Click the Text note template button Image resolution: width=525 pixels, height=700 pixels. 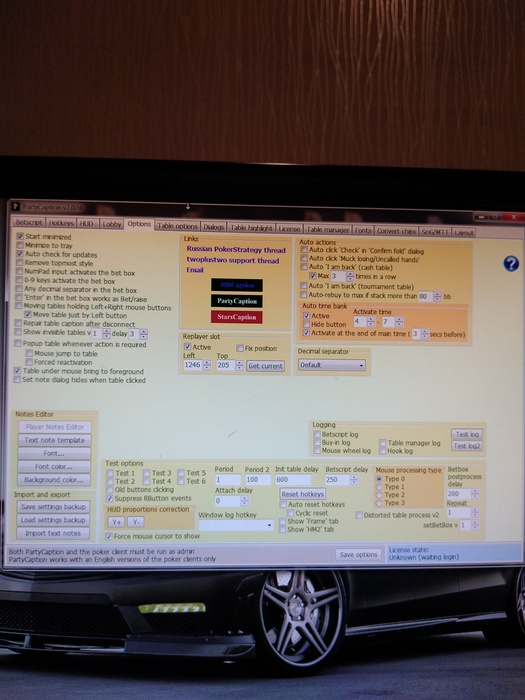pos(54,440)
